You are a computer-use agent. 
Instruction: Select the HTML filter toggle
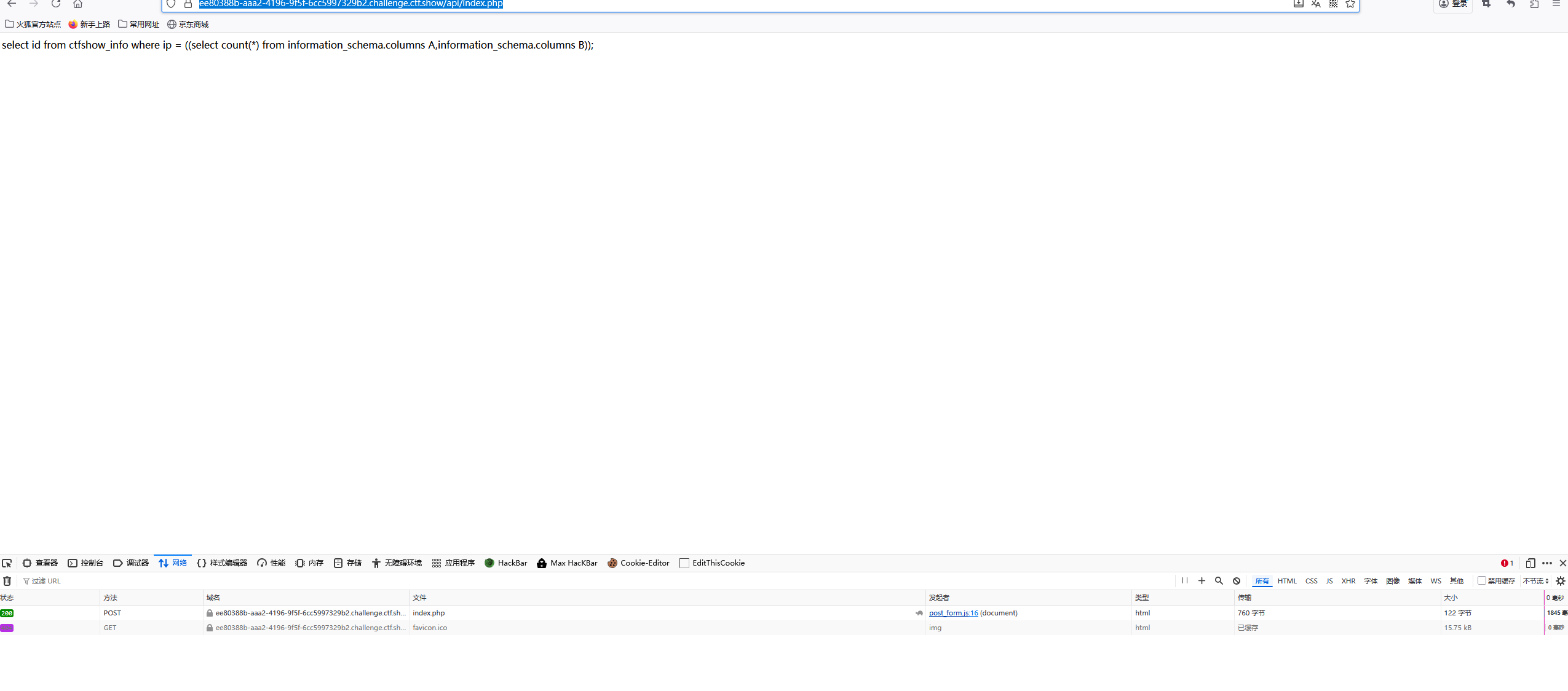point(1287,581)
